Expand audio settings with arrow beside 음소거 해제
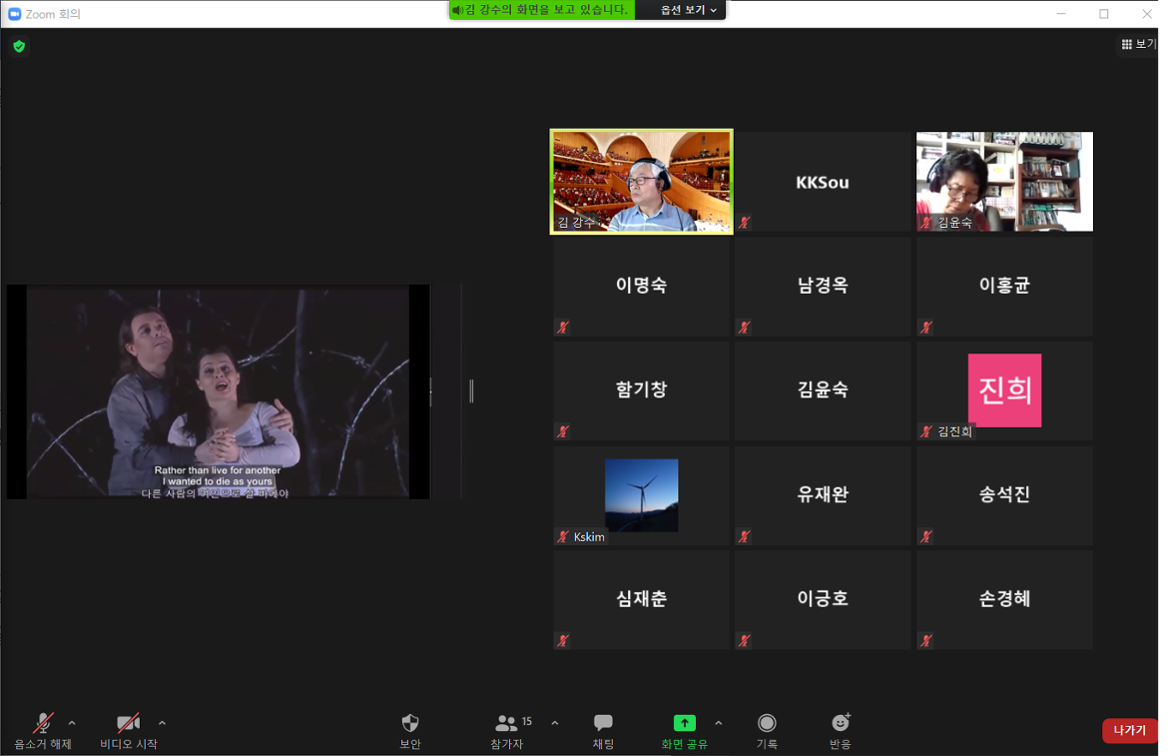1170x756 pixels. click(71, 722)
